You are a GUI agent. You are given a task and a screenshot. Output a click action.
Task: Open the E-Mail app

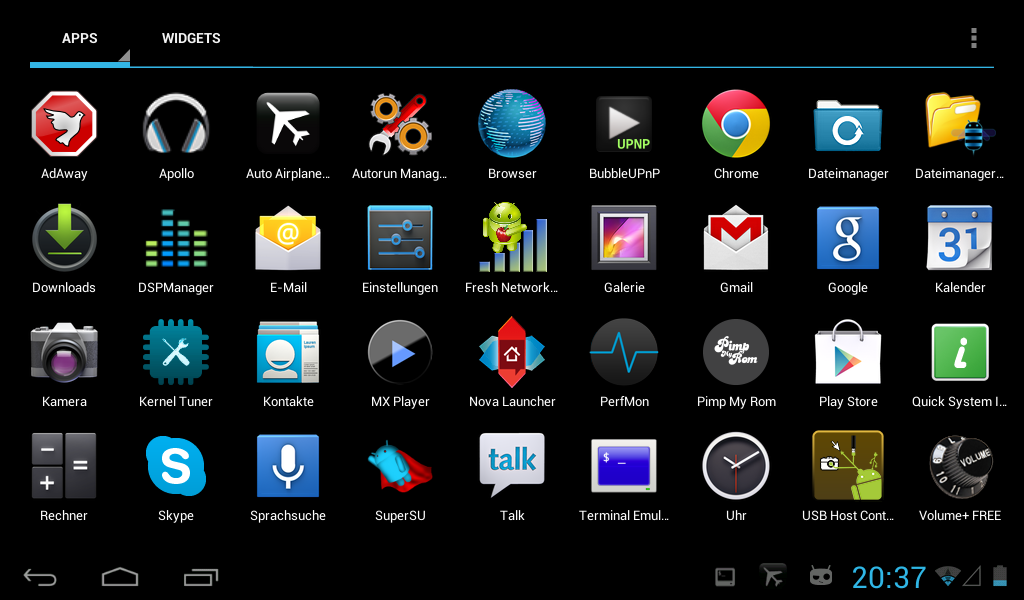click(x=288, y=238)
